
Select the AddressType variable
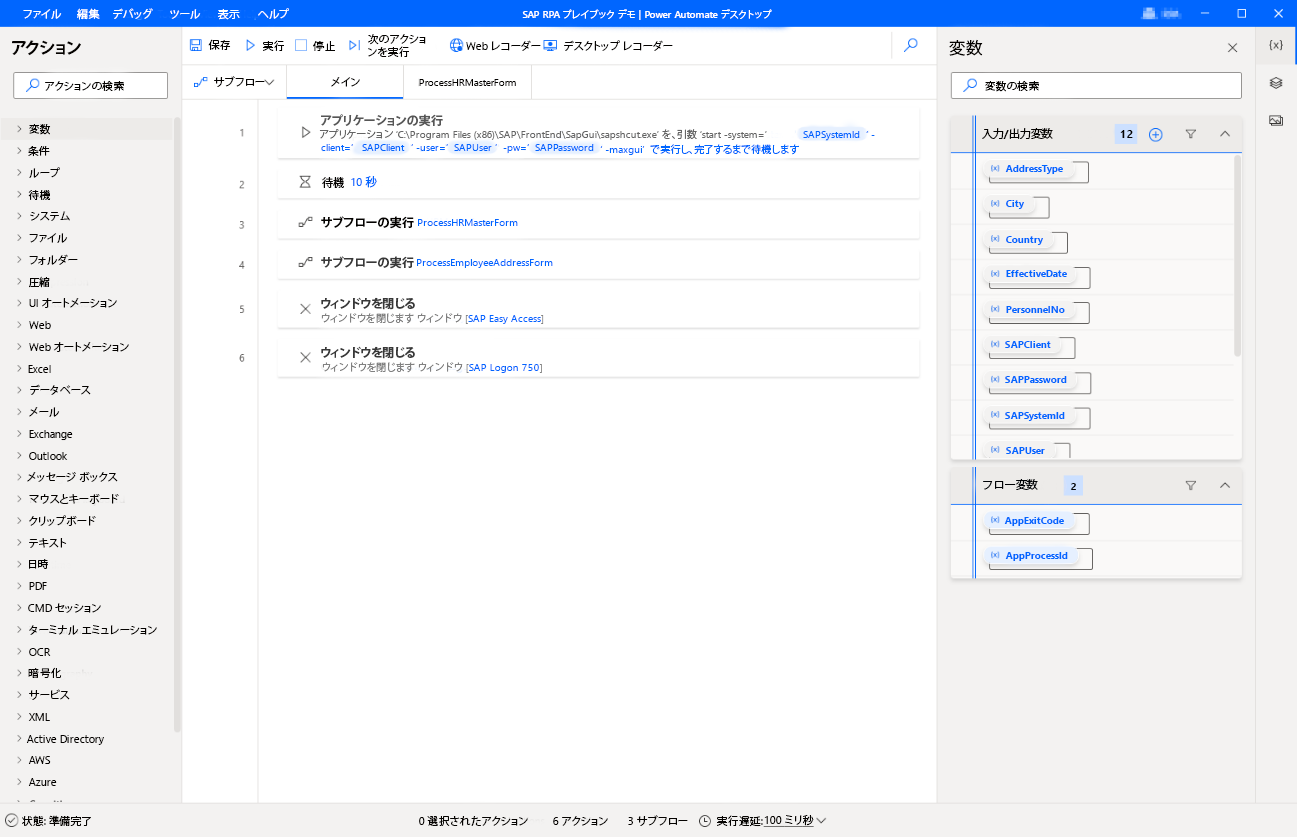pos(1034,169)
